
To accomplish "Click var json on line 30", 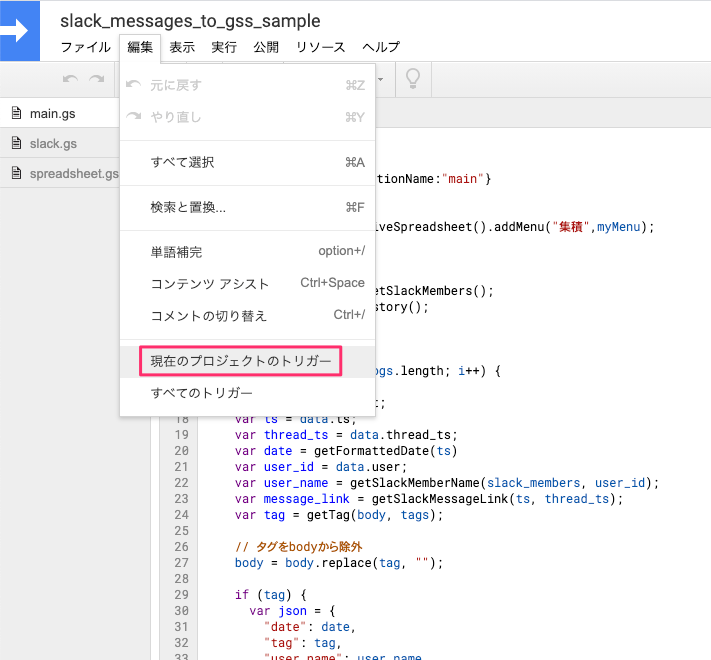I will 278,611.
